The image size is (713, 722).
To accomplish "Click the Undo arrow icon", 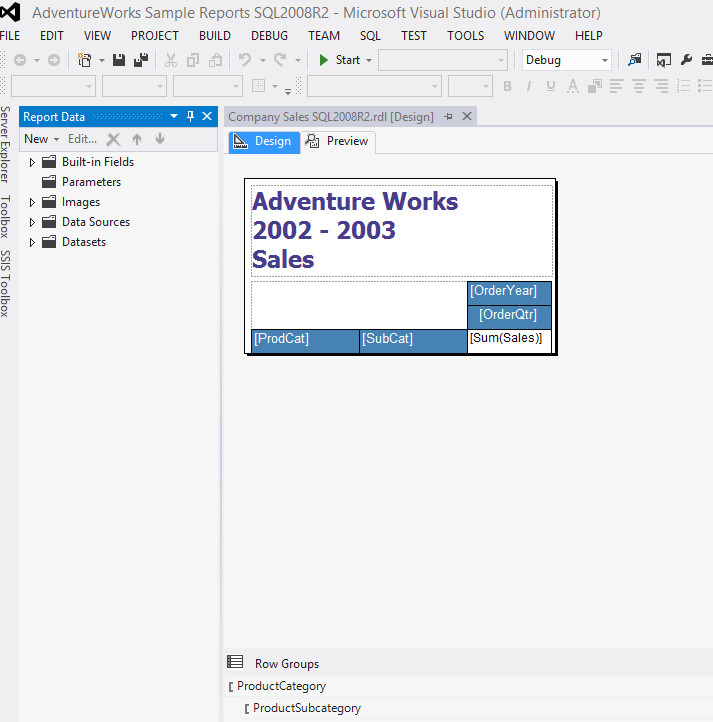I will pyautogui.click(x=245, y=60).
